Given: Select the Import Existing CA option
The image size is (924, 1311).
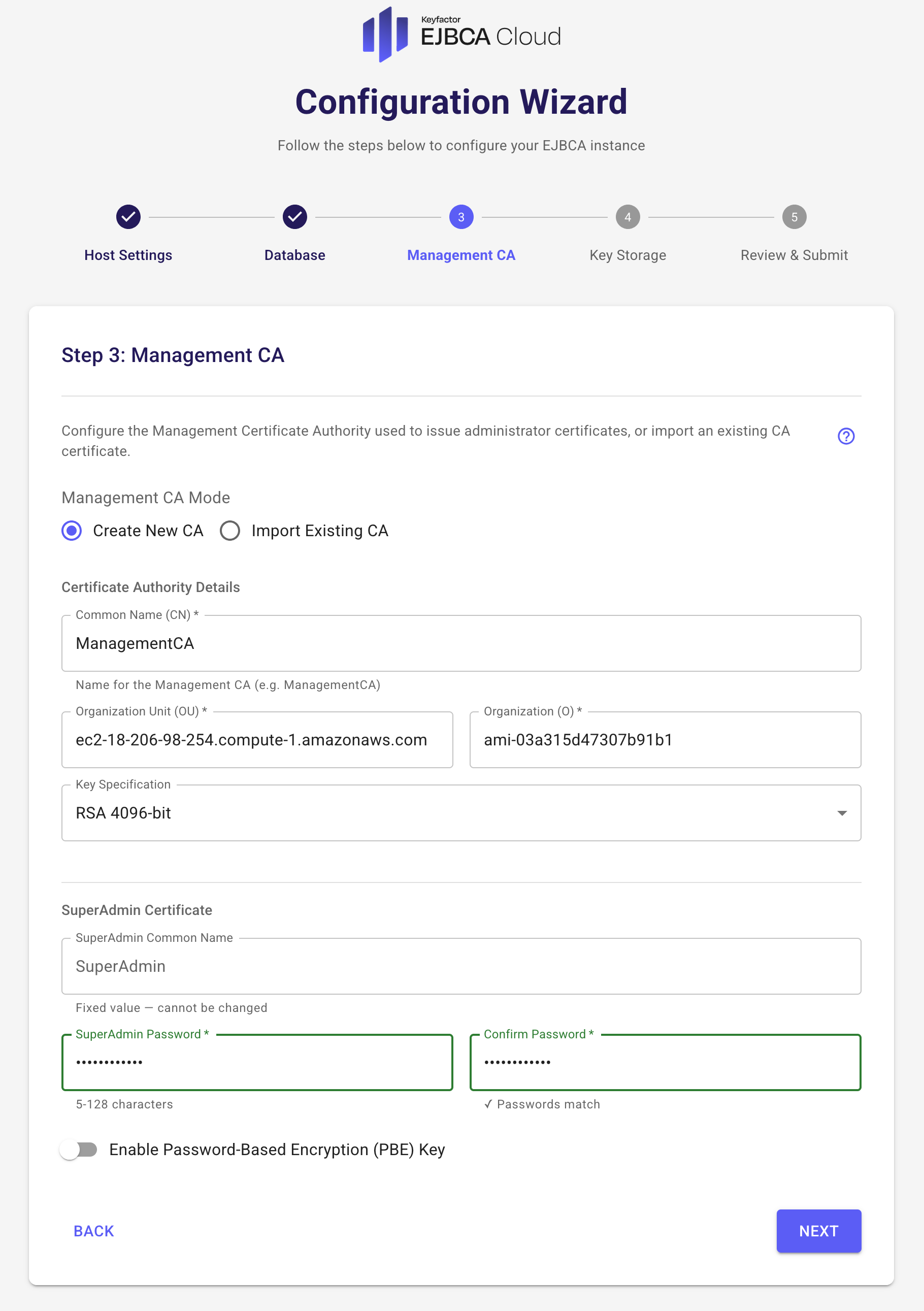Looking at the screenshot, I should point(230,531).
